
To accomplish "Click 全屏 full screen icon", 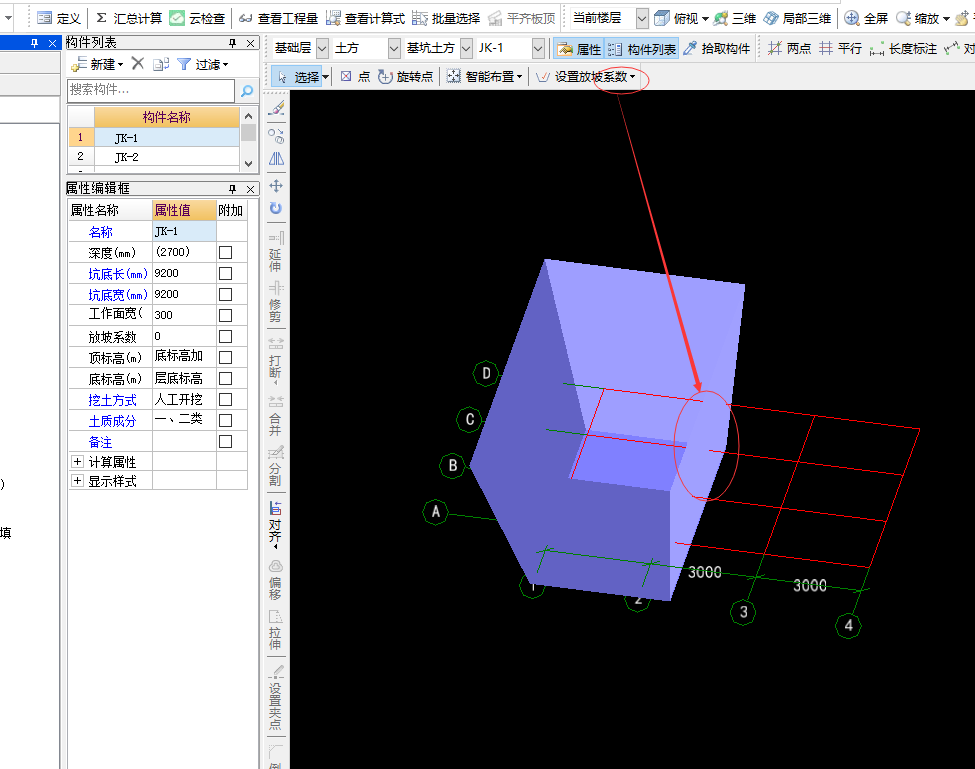I will [866, 18].
